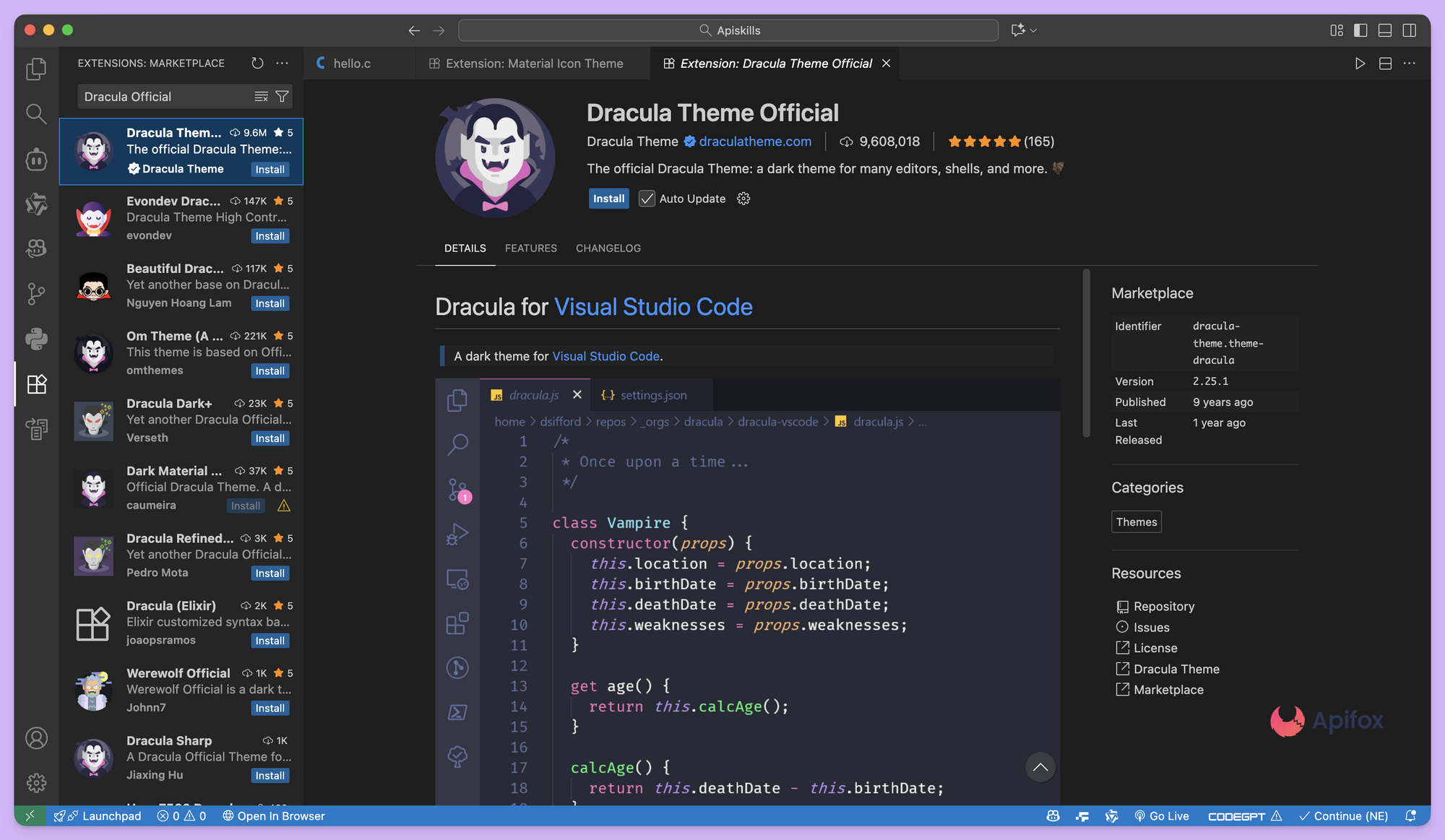Open the Python activity bar icon
1445x840 pixels.
[x=36, y=338]
